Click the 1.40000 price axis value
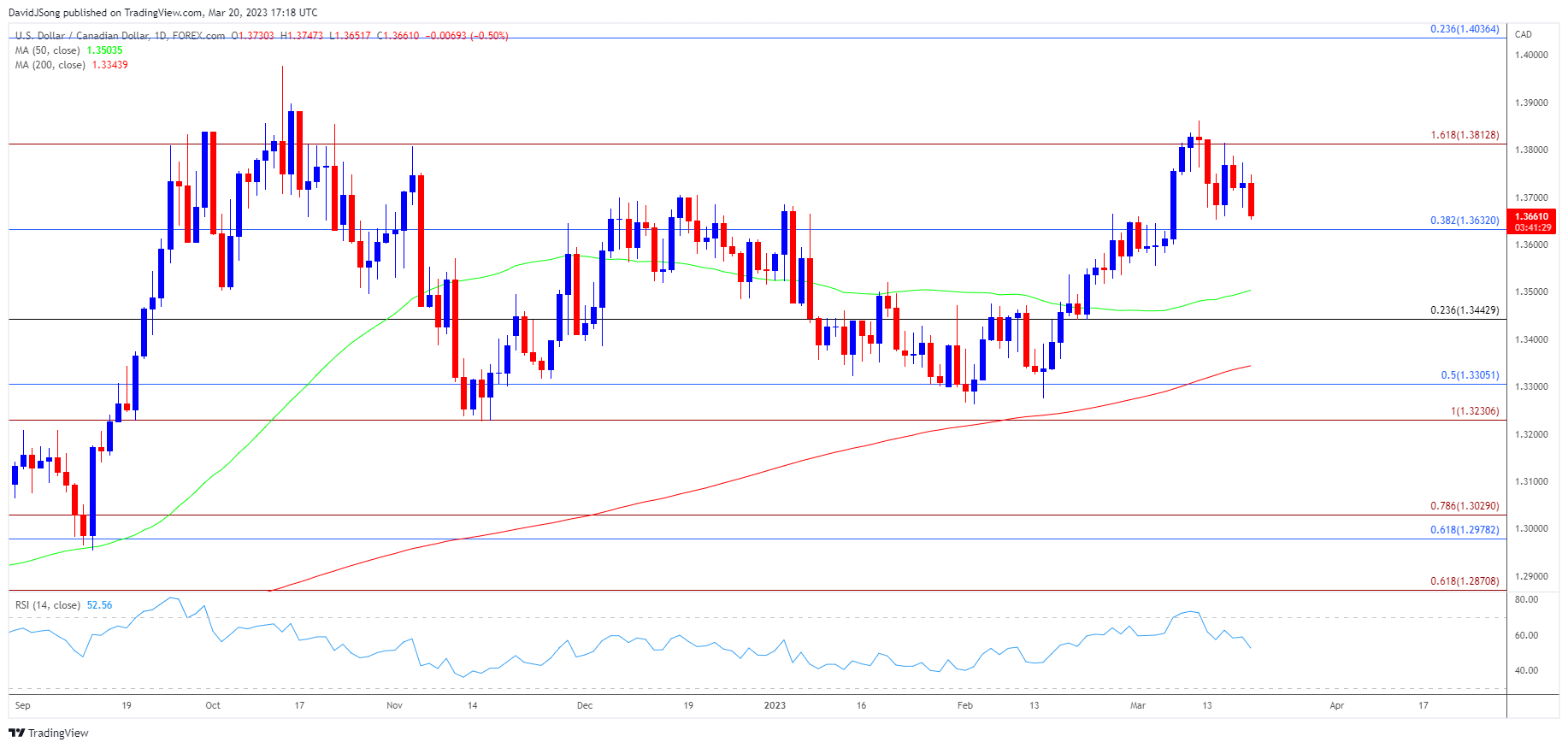The width and height of the screenshot is (1568, 748). coord(1531,55)
